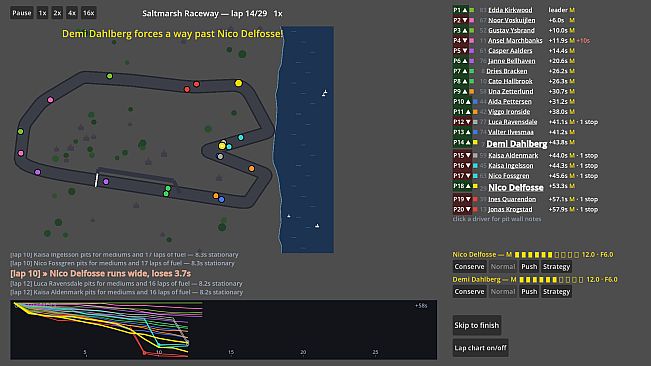Click the P18 position badge
Image resolution: width=651 pixels, height=366 pixels.
pos(462,186)
